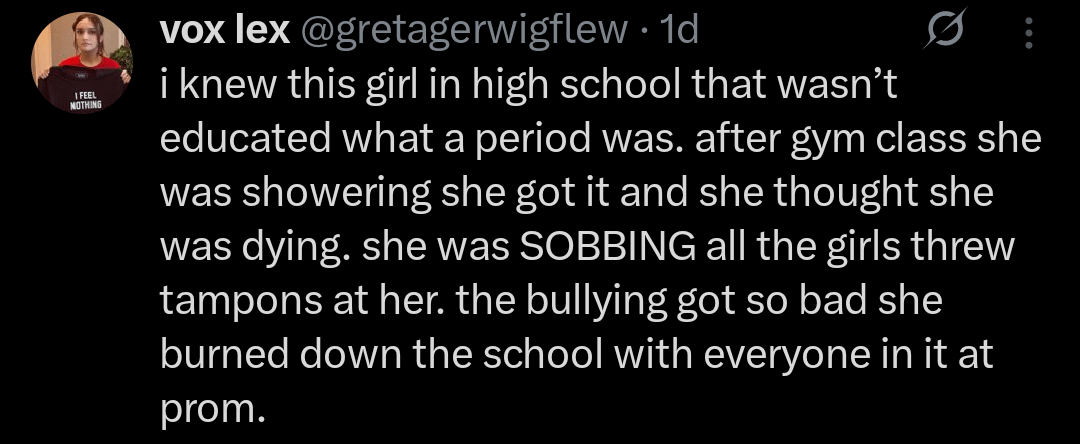This screenshot has height=444, width=1080.
Task: Open vox lex's profile picture
Action: click(82, 63)
